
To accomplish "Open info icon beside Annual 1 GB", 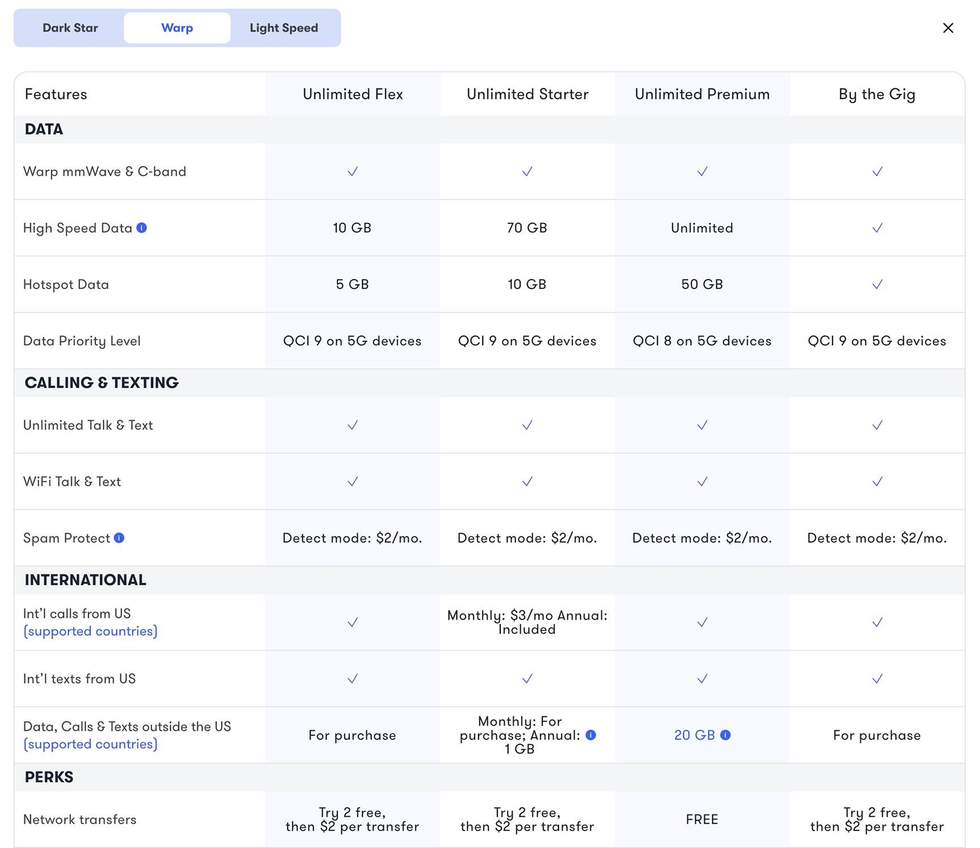I will (591, 735).
